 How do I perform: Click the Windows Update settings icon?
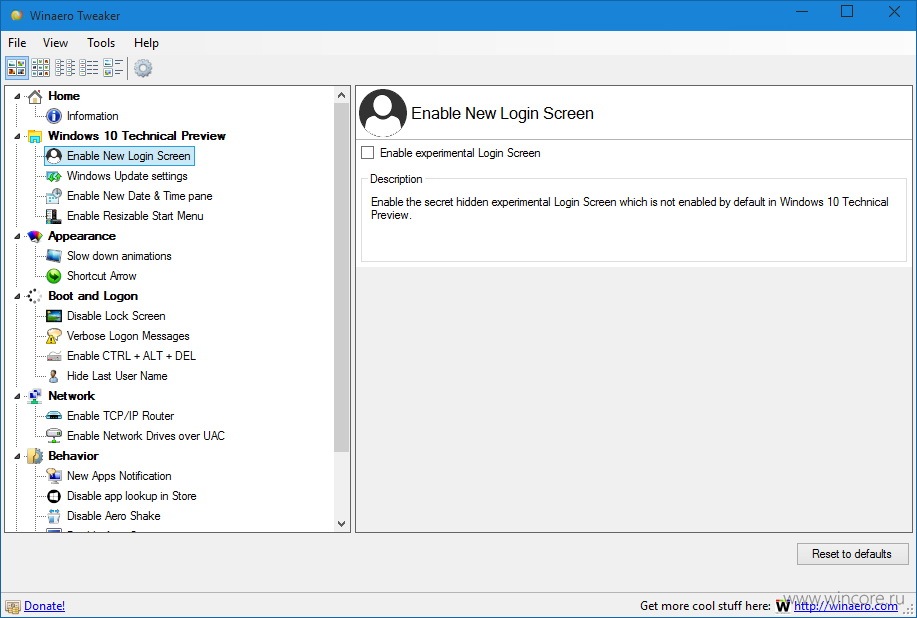point(54,176)
